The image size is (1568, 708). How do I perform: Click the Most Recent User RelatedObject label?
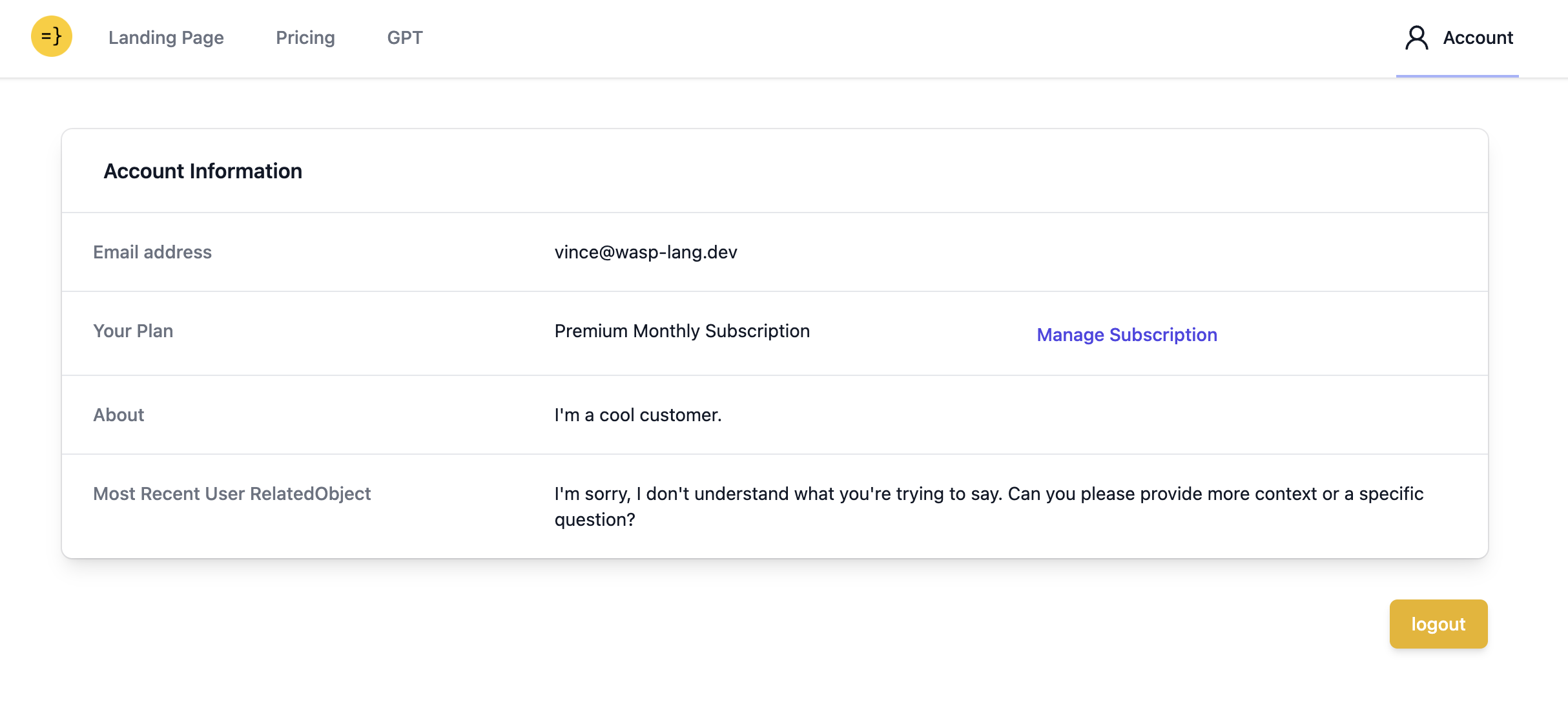(232, 494)
